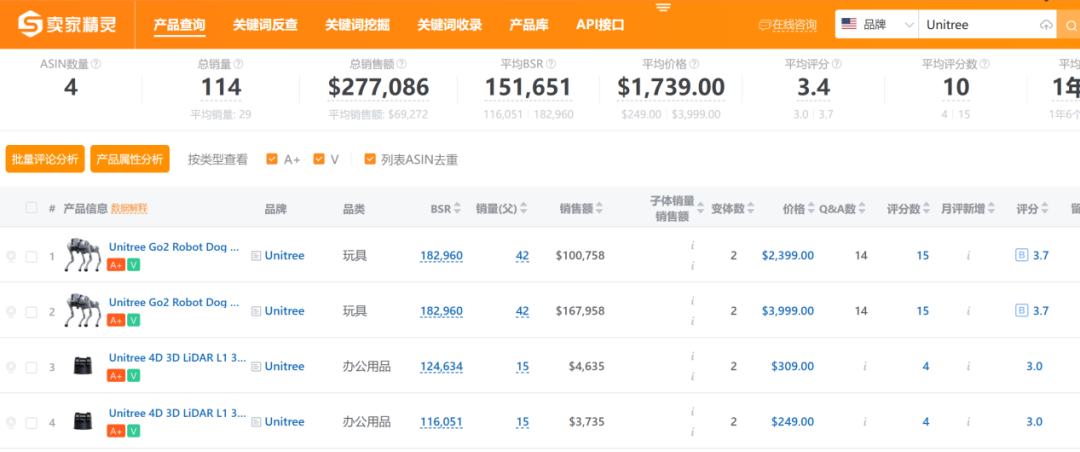1080x452 pixels.
Task: Click the 卖家精灵 logo
Action: click(66, 24)
